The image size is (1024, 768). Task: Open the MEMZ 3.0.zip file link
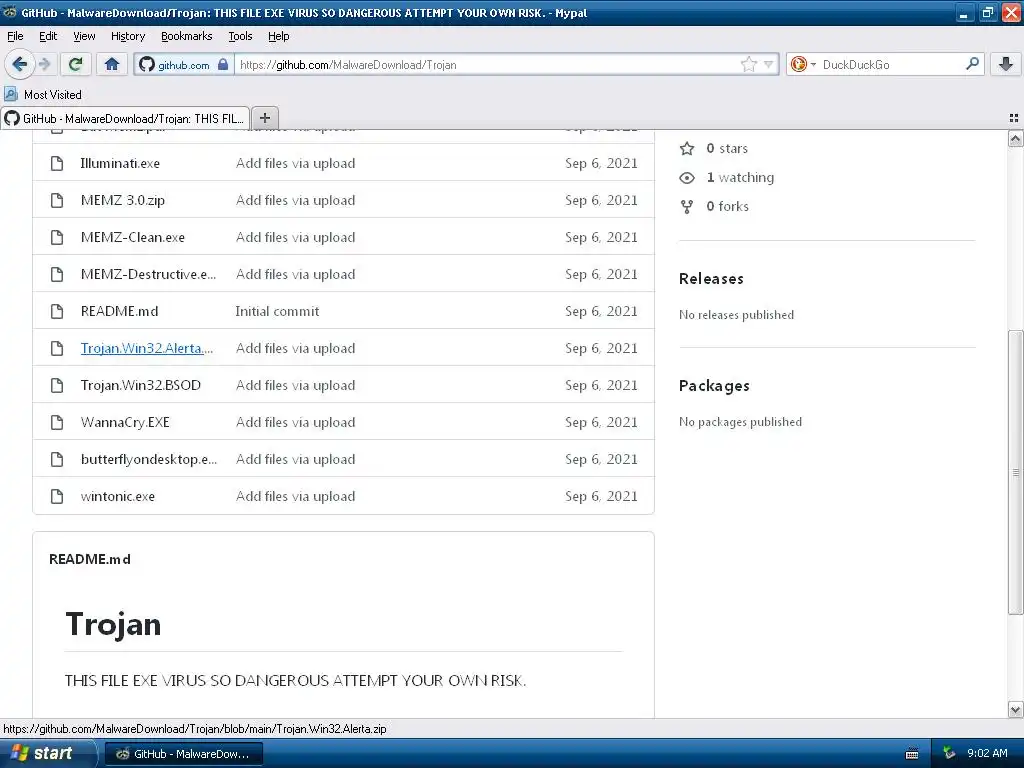[x=123, y=200]
